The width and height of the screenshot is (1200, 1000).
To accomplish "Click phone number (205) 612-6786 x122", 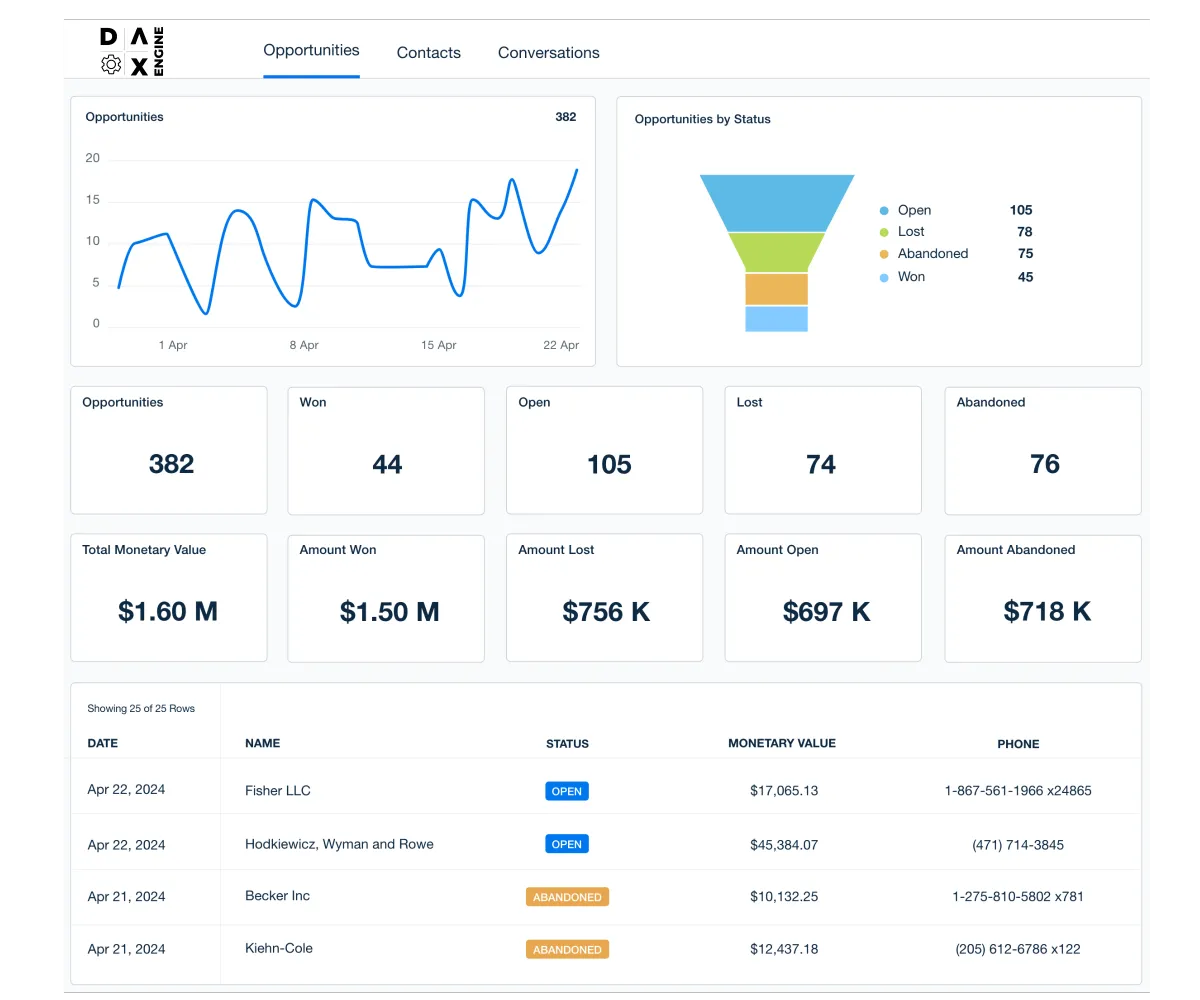I will [x=1018, y=949].
